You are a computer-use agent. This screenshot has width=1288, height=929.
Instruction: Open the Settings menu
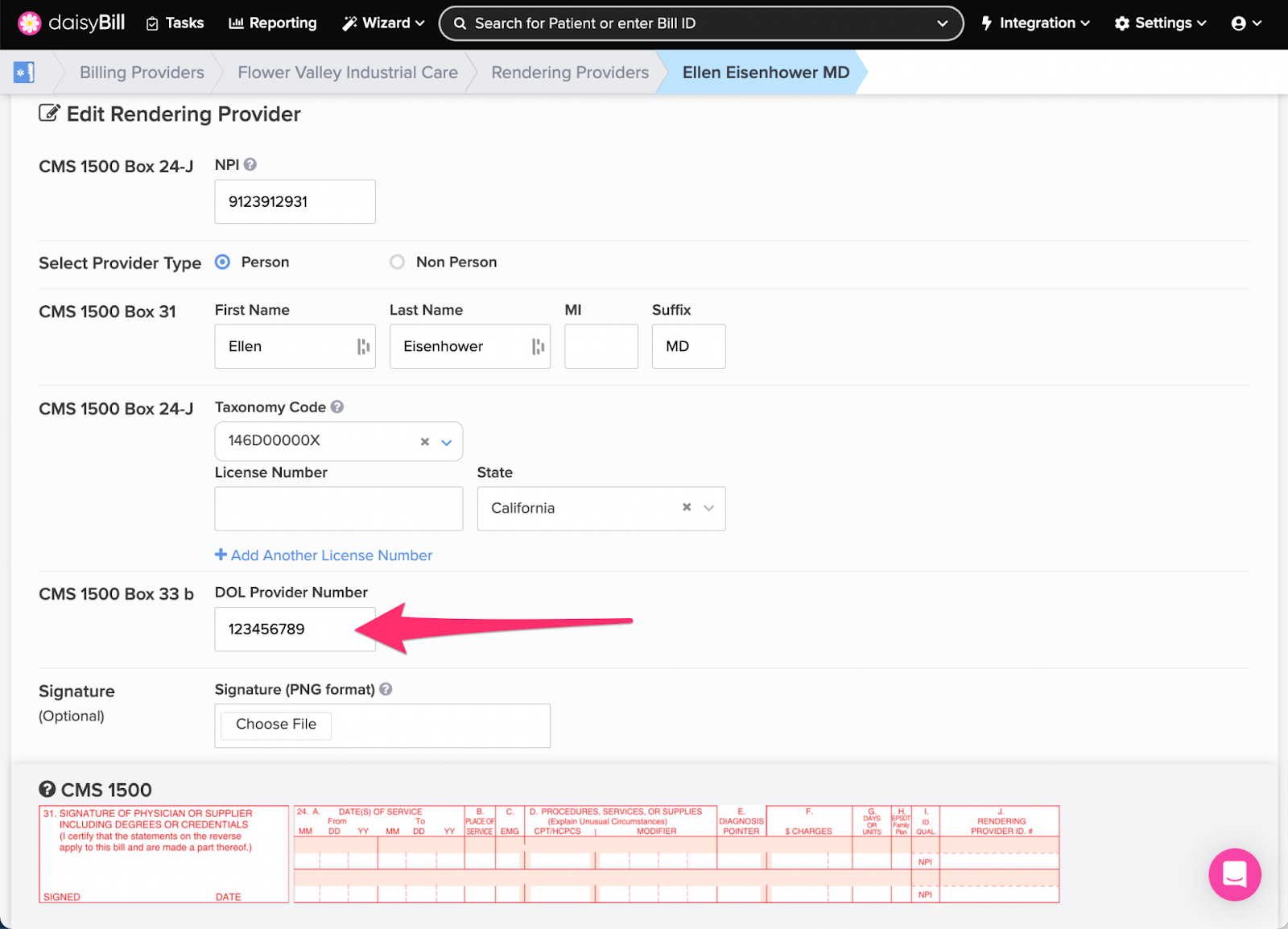(x=1160, y=23)
